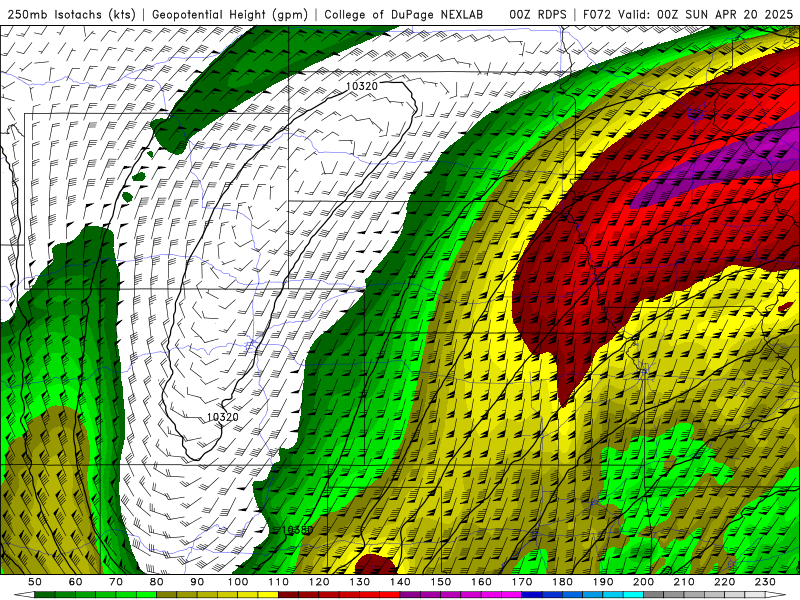
Task: Pick the olive swatch starting at 80
Action: click(x=167, y=595)
